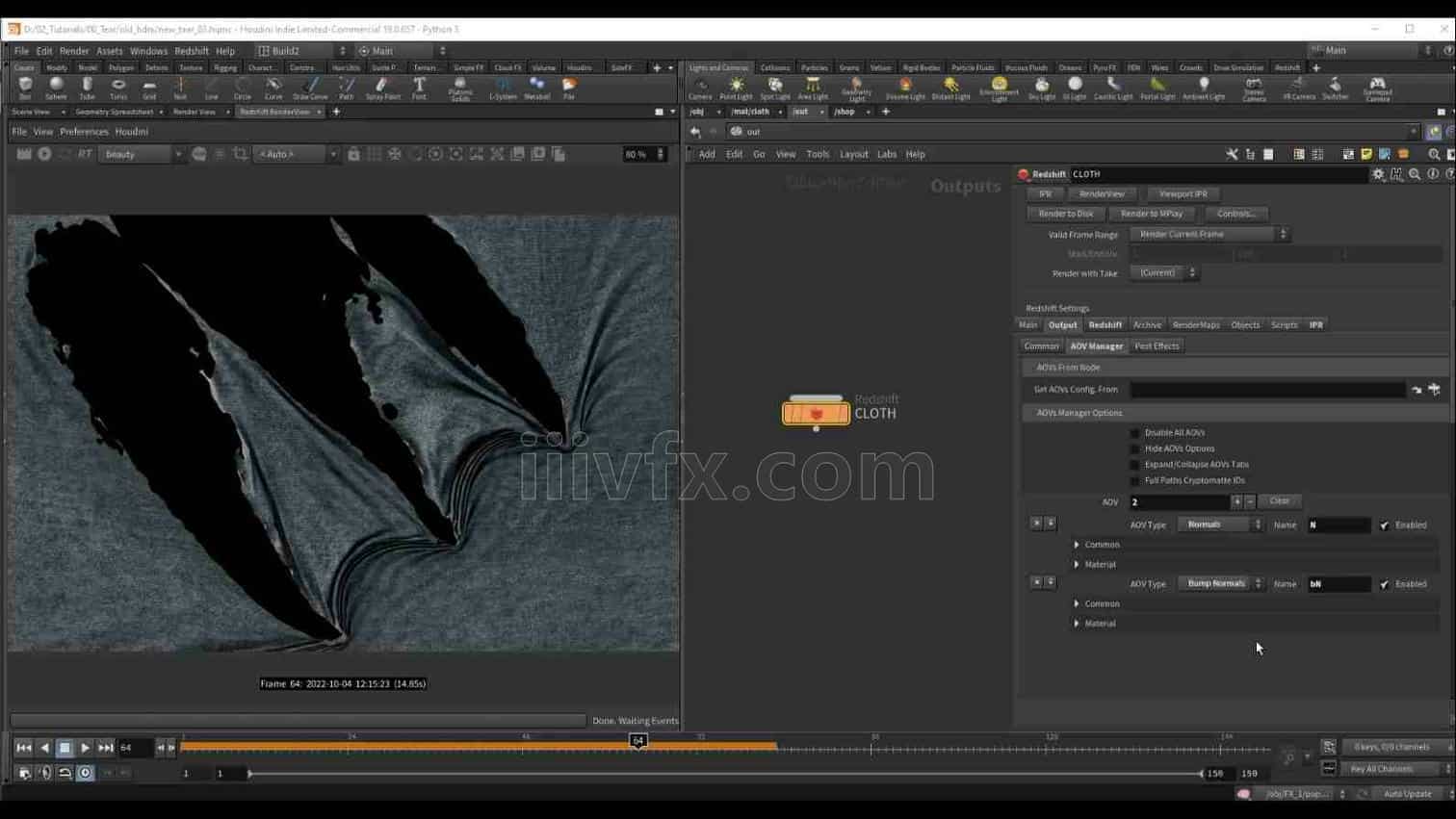Add a Point Light from the shelf

(736, 89)
